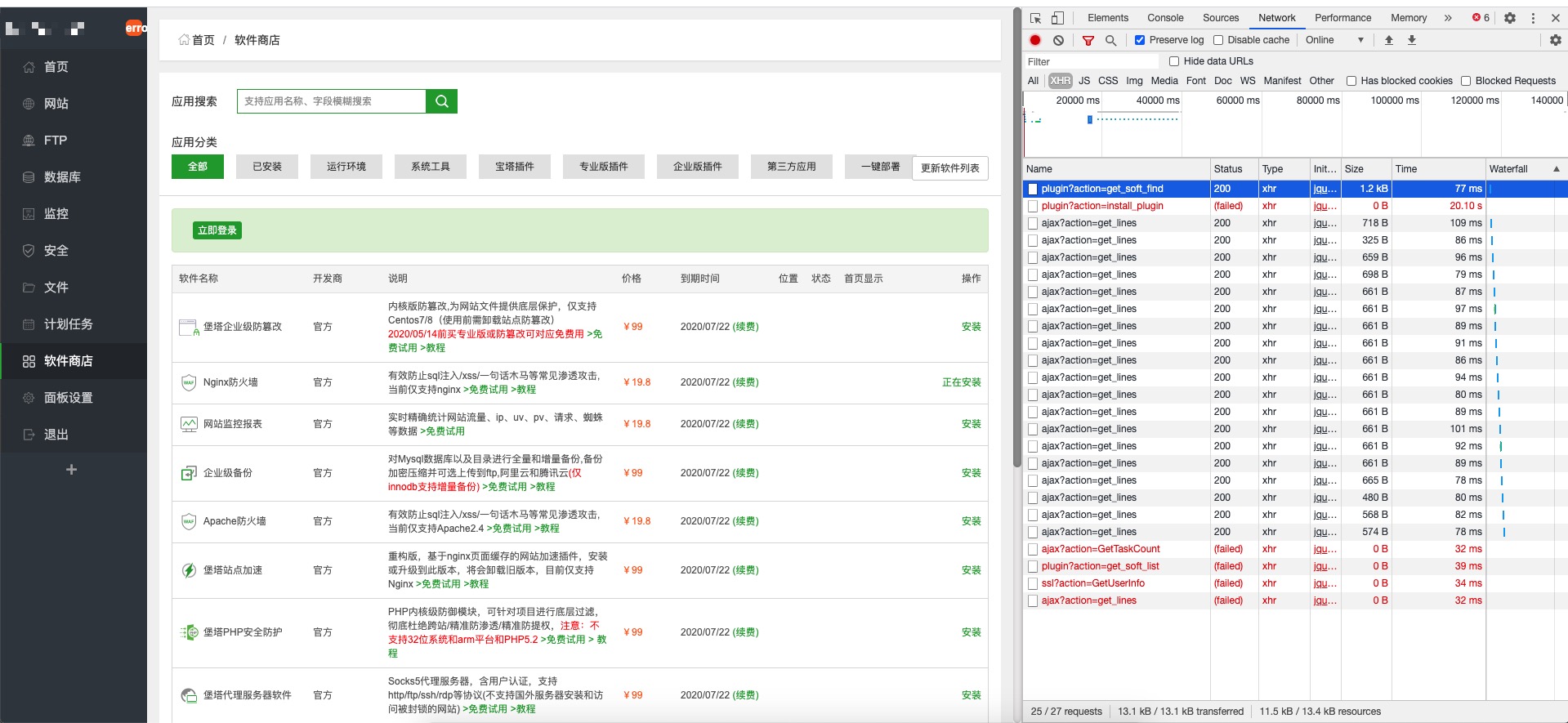Viewport: 1568px width, 723px height.
Task: Filter requests by Img type
Action: (x=1134, y=81)
